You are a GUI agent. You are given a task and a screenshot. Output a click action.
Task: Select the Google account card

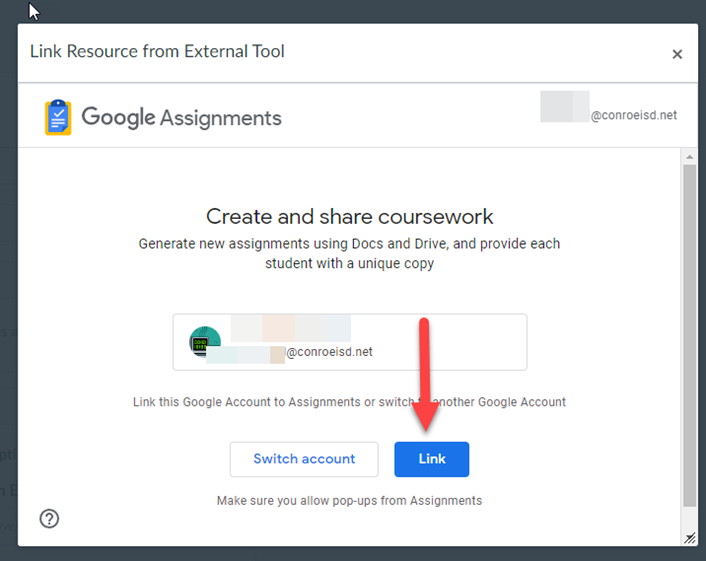(x=349, y=342)
